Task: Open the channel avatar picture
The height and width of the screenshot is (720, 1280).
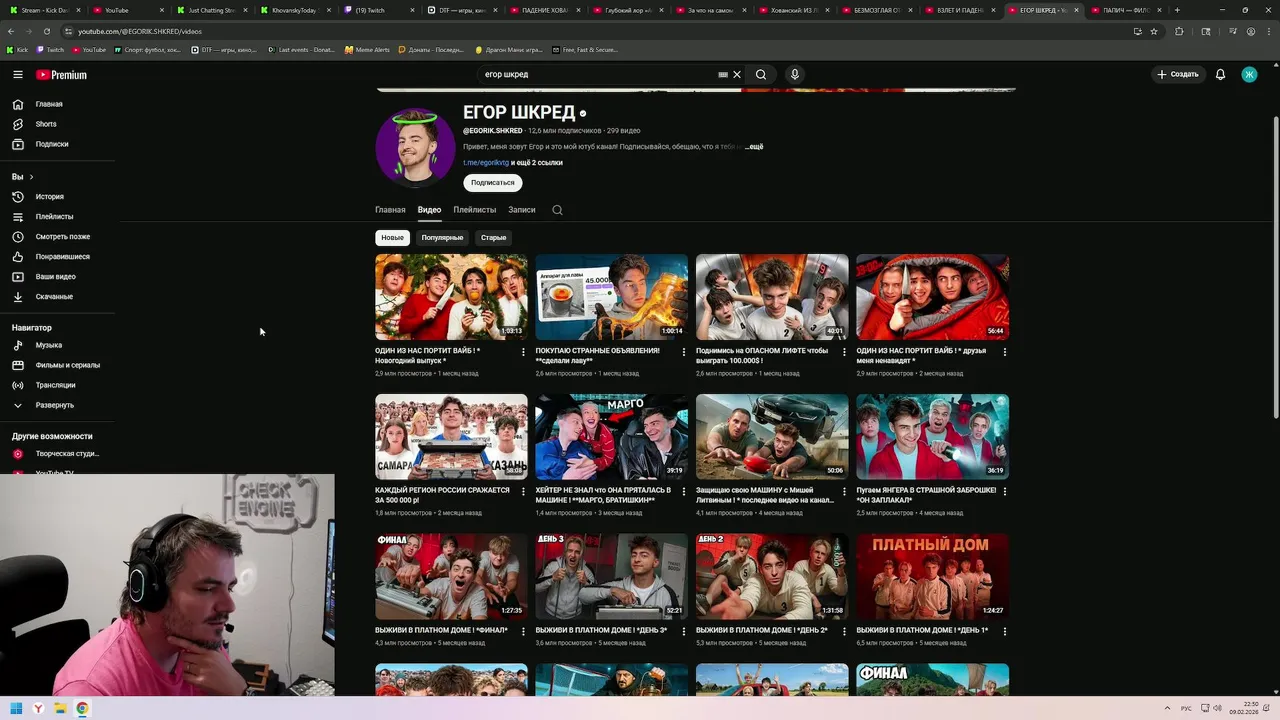Action: [415, 147]
